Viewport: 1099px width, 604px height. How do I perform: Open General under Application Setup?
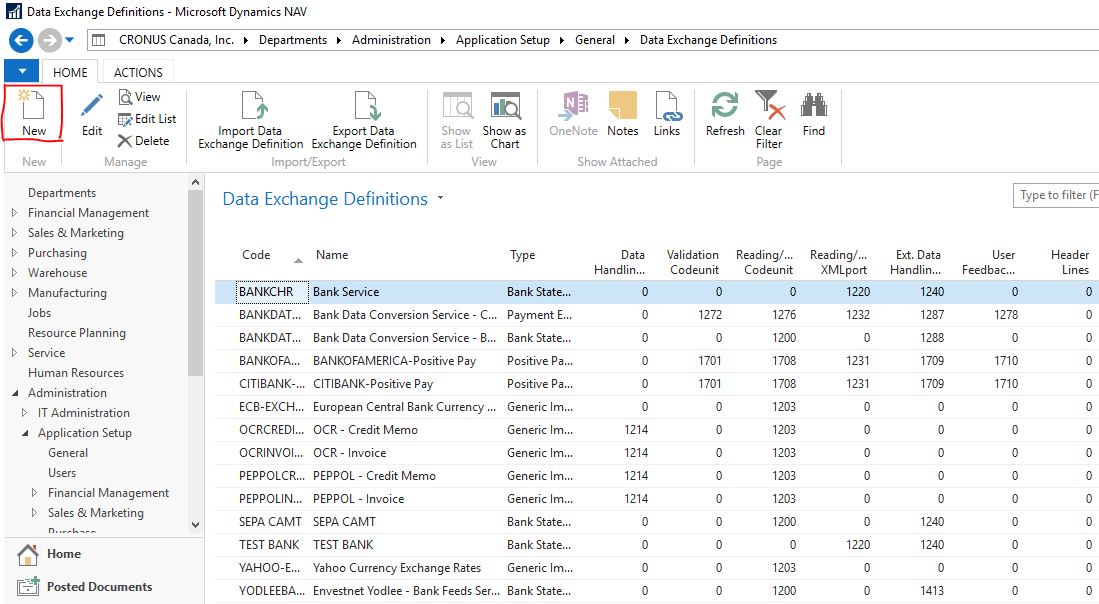(68, 453)
